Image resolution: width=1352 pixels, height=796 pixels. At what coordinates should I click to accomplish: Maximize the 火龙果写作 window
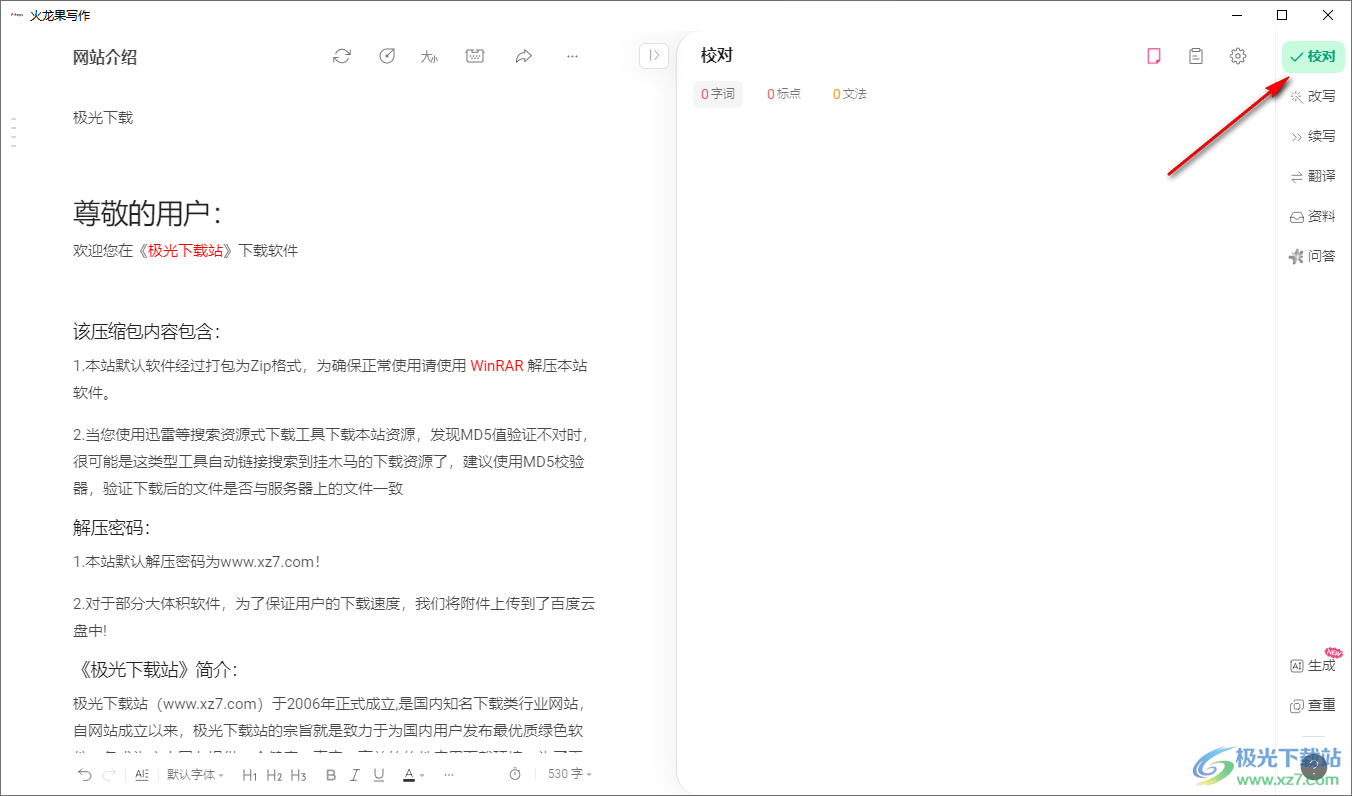[1282, 15]
